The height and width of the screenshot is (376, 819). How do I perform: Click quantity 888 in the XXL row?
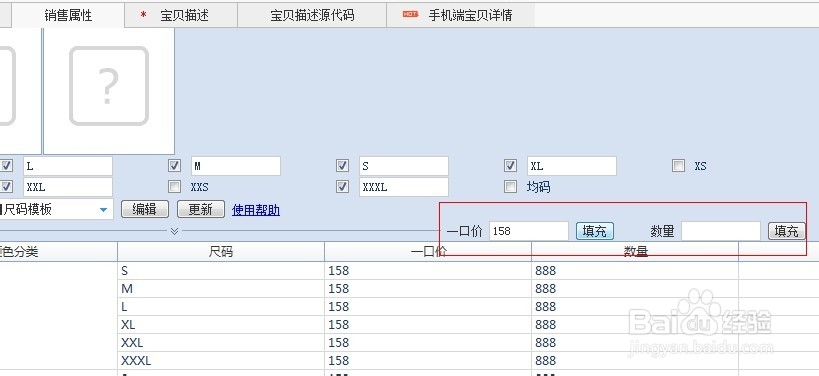[x=635, y=343]
